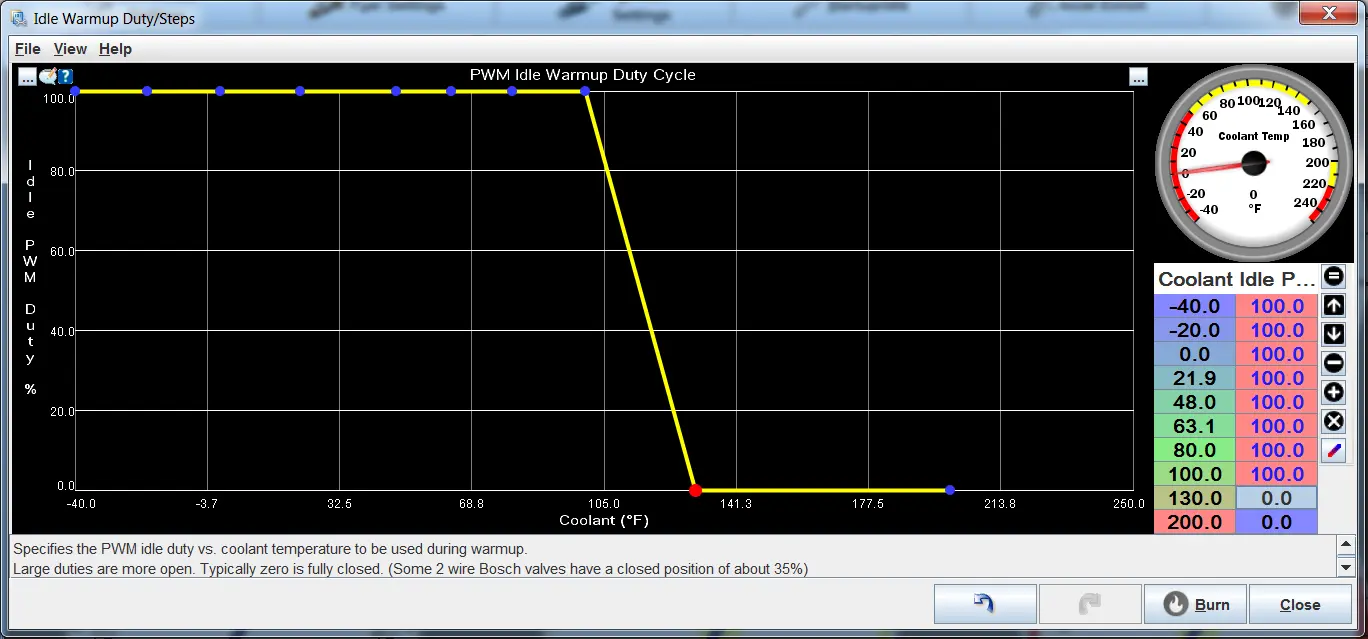1368x639 pixels.
Task: Click the graph annotation note icon
Action: [x=48, y=76]
